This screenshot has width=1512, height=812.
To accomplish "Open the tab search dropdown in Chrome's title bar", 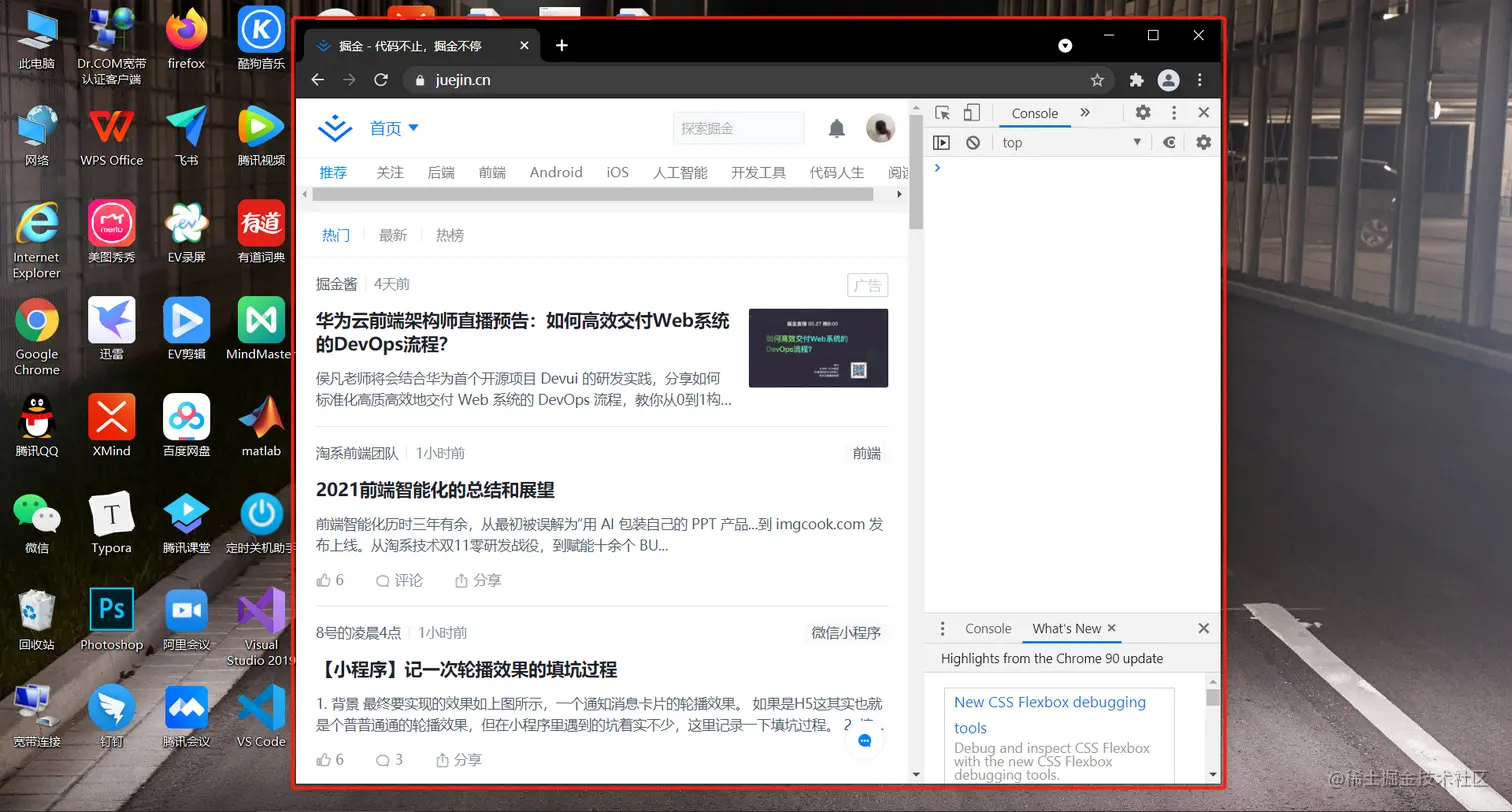I will tap(1065, 45).
